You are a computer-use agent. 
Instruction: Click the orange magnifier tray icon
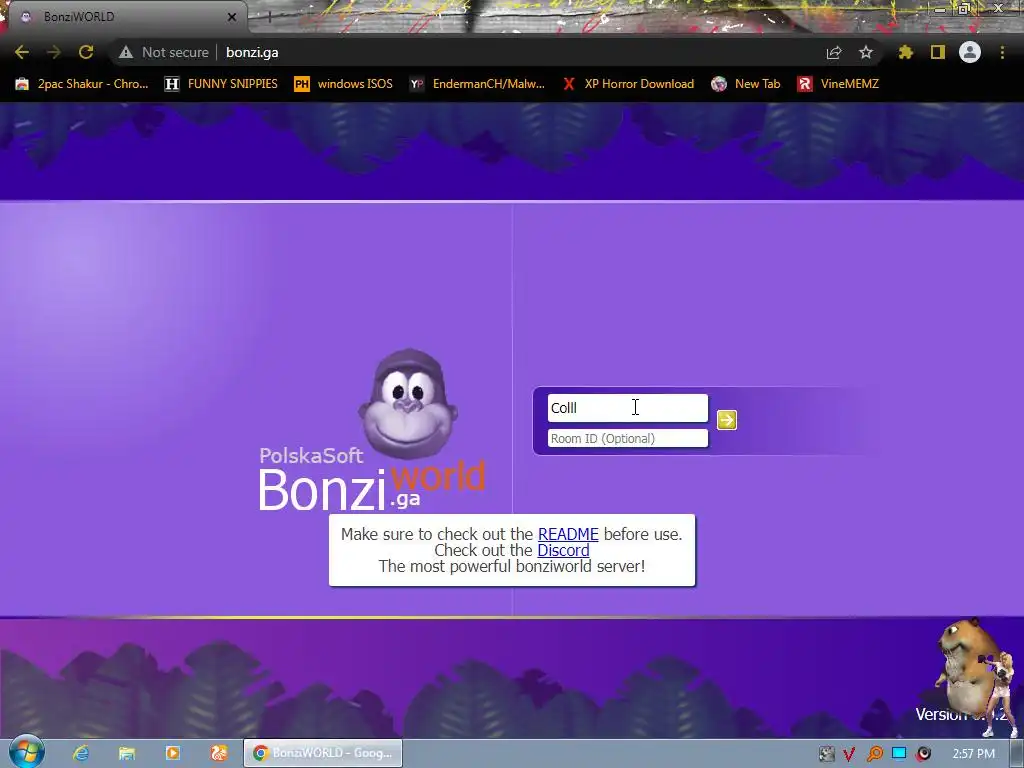click(x=874, y=754)
